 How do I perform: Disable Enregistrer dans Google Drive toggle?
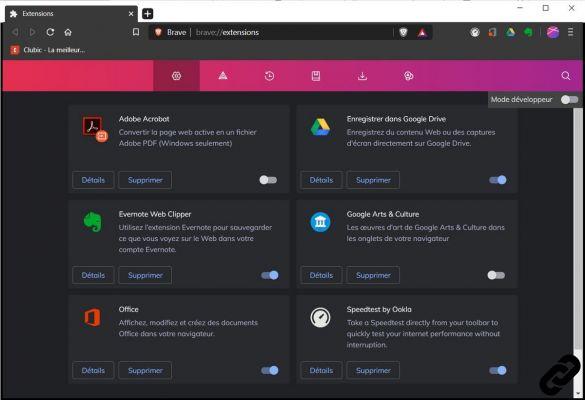point(498,180)
